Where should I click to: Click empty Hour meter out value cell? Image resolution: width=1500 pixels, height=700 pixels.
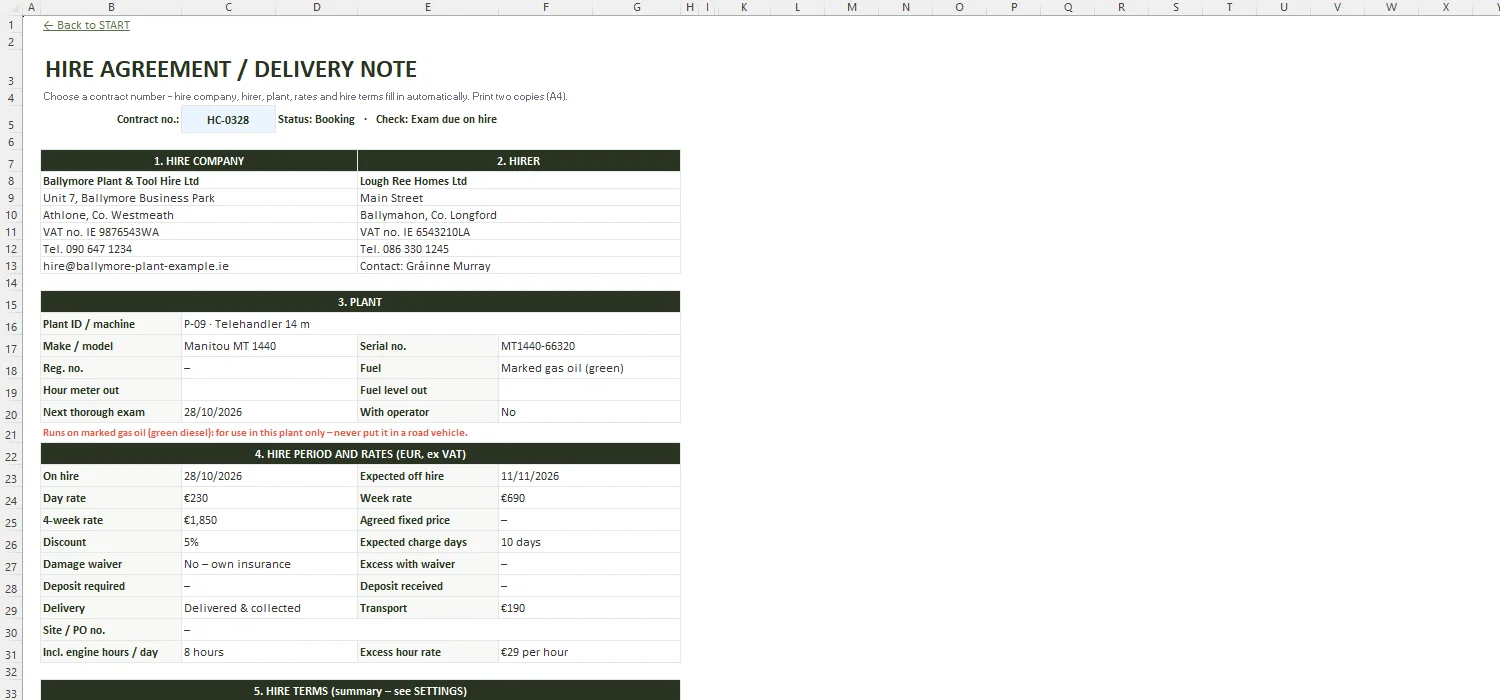click(269, 390)
